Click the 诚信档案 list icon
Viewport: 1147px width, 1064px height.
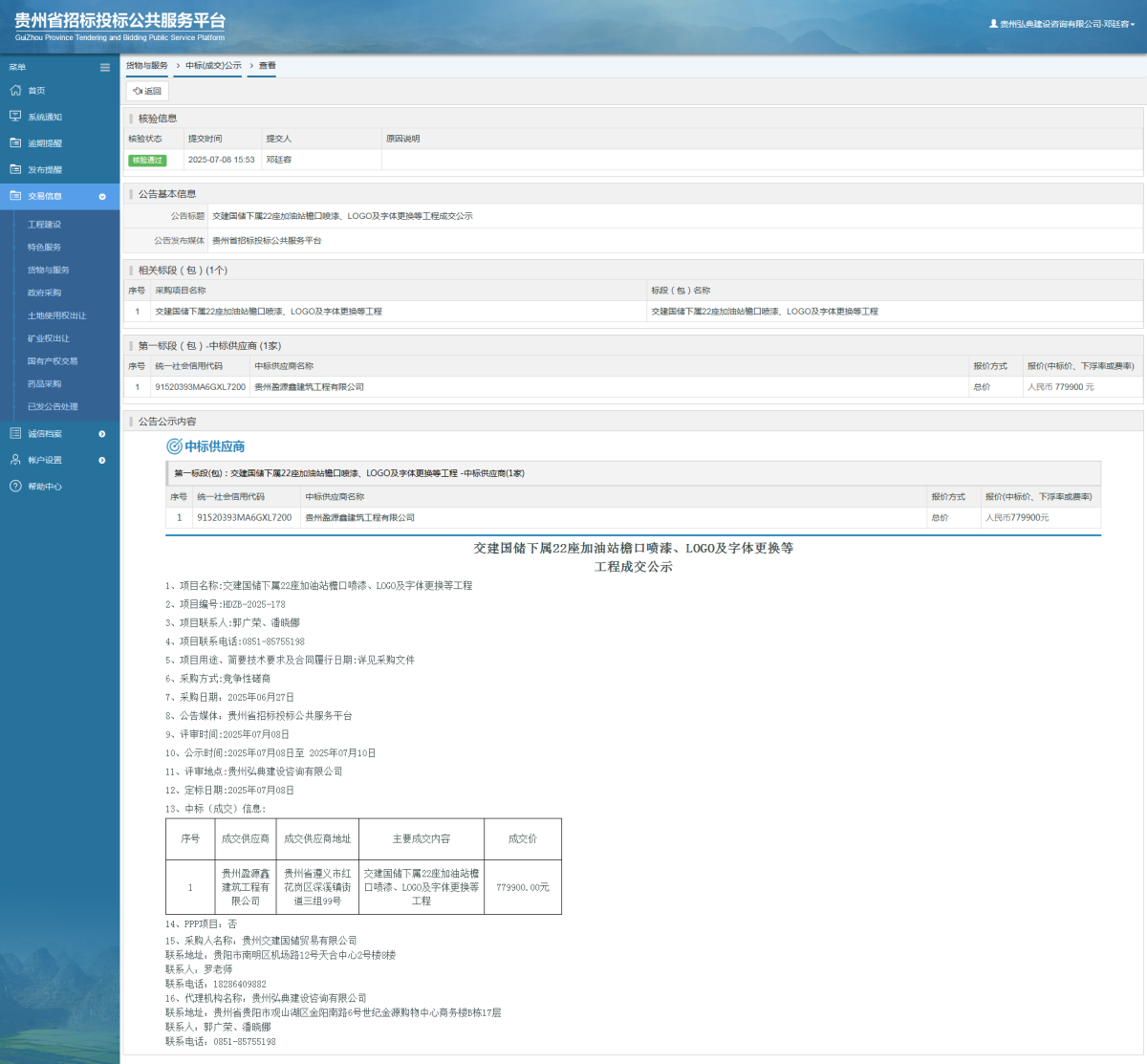pyautogui.click(x=15, y=433)
